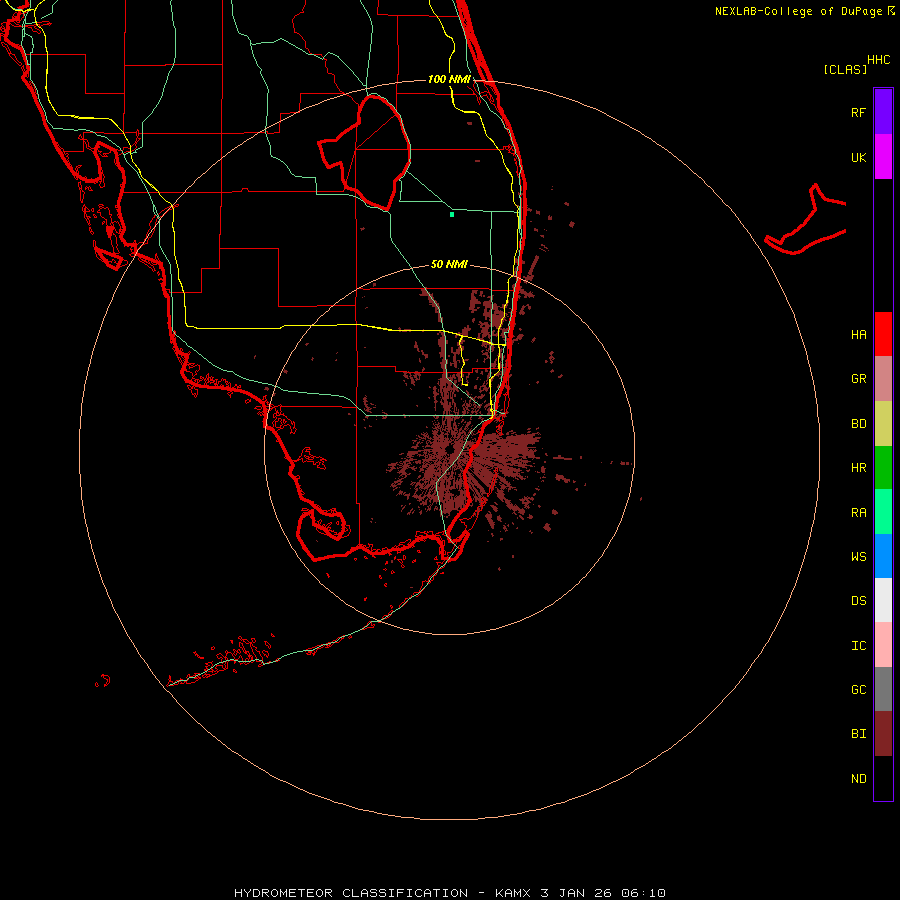This screenshot has height=900, width=900.
Task: Click the "BI" legend label
Action: click(x=858, y=734)
